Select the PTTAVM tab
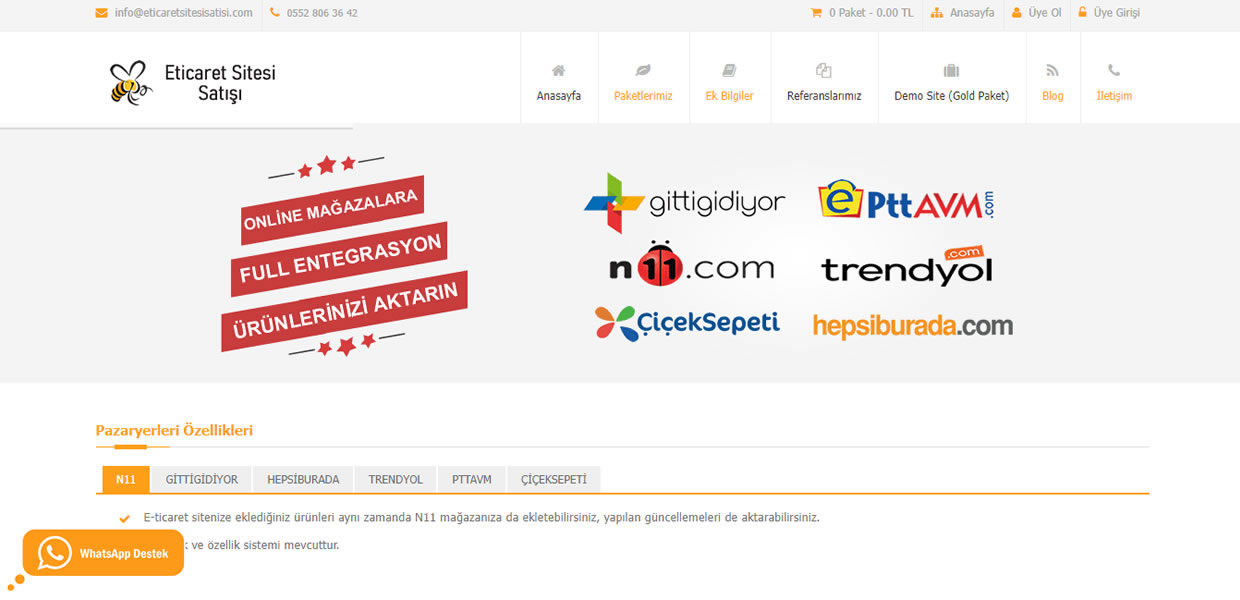This screenshot has height=600, width=1240. 472,479
